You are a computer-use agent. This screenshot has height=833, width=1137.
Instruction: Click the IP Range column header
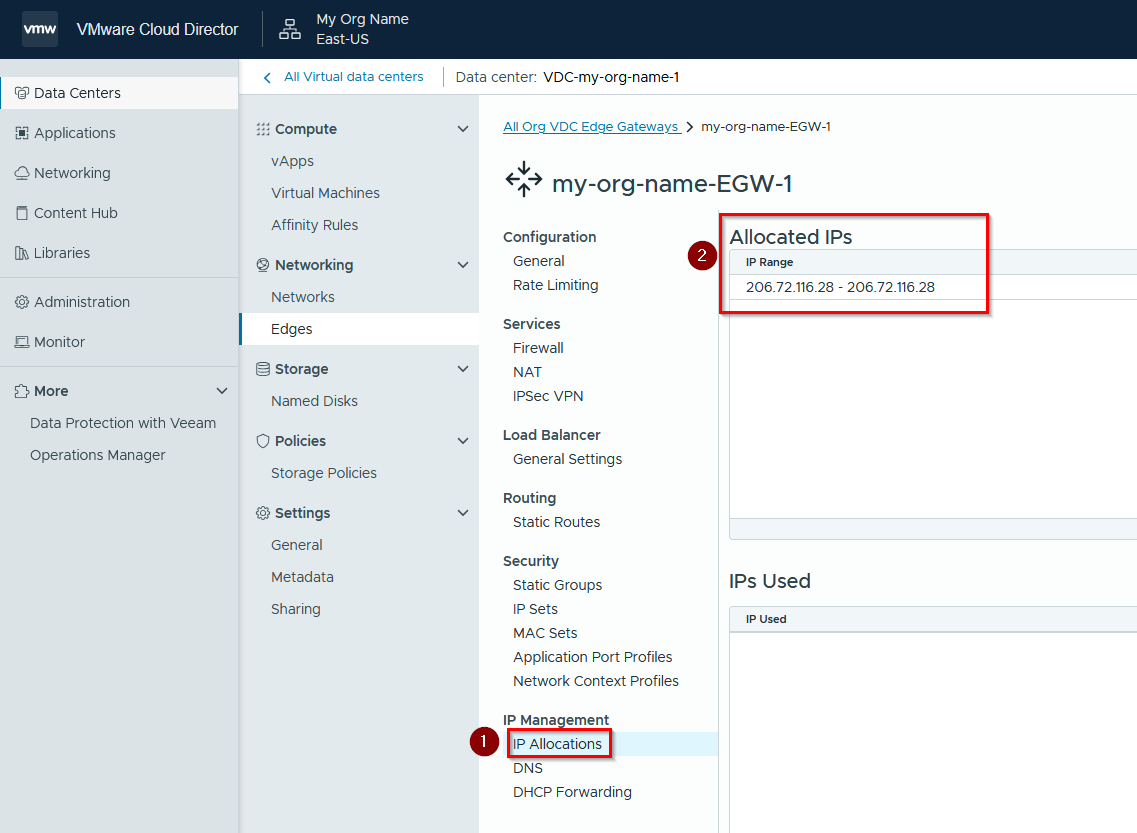769,262
